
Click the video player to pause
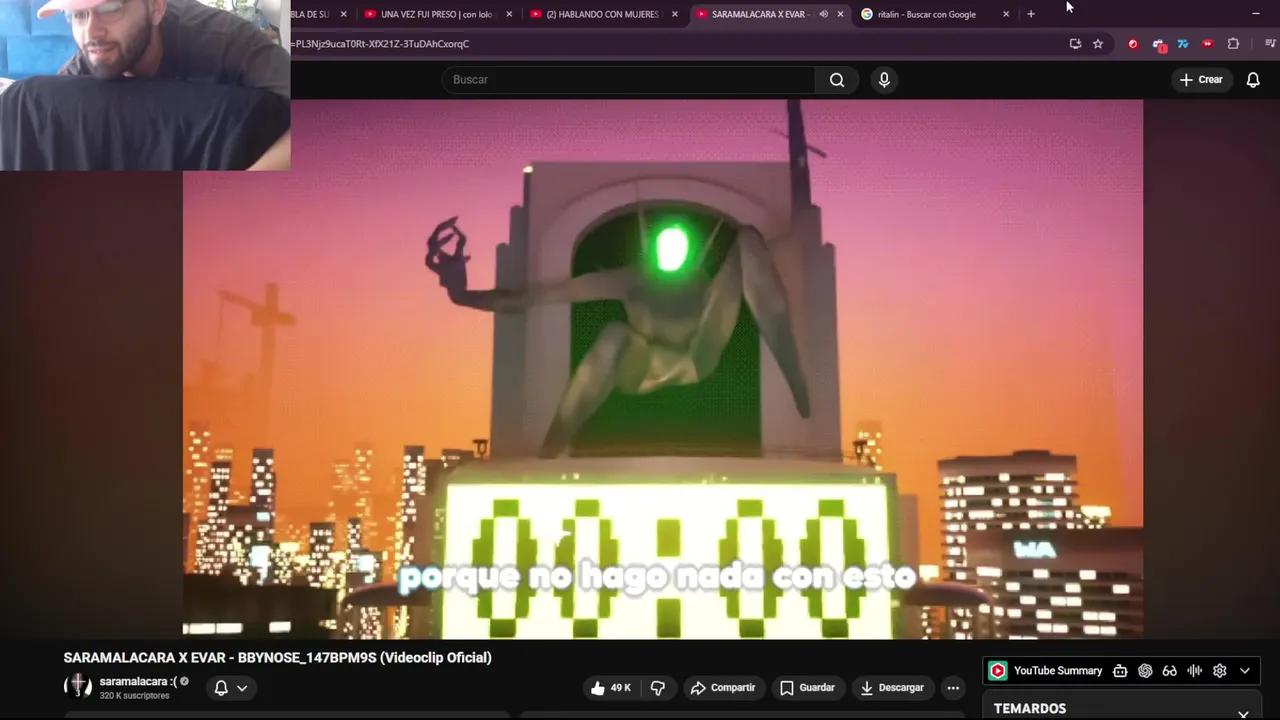(663, 369)
